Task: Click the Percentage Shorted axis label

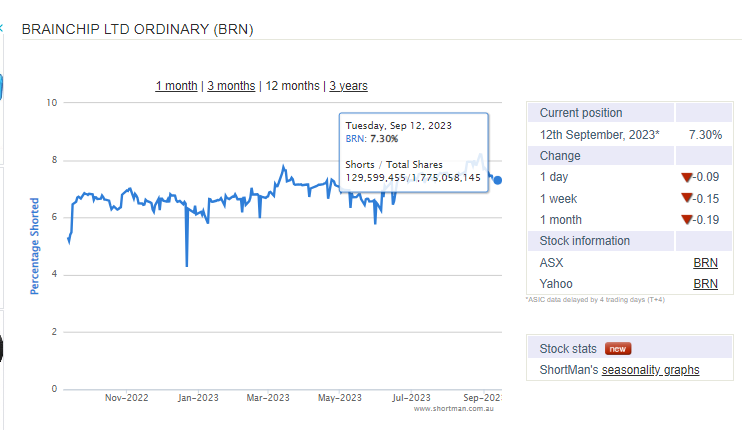Action: [x=34, y=246]
